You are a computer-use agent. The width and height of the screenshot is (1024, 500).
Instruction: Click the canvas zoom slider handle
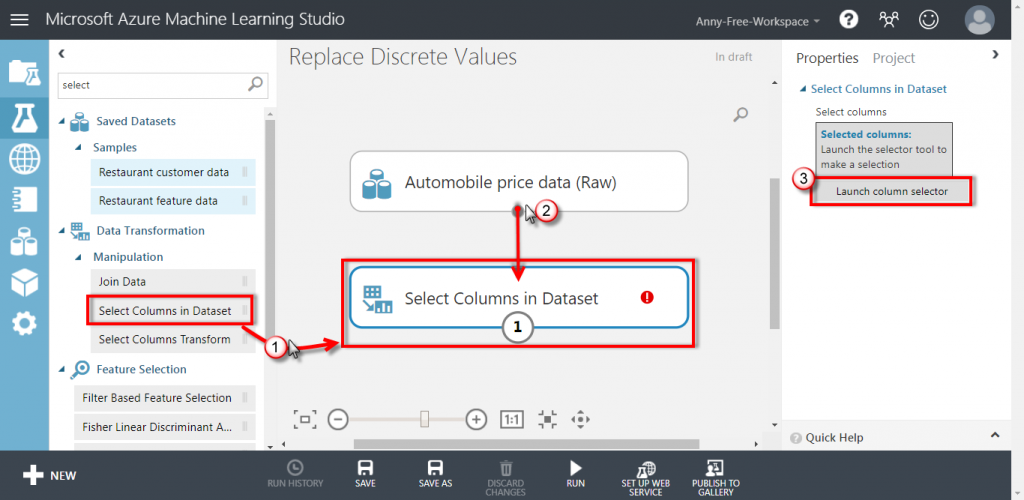pos(424,419)
